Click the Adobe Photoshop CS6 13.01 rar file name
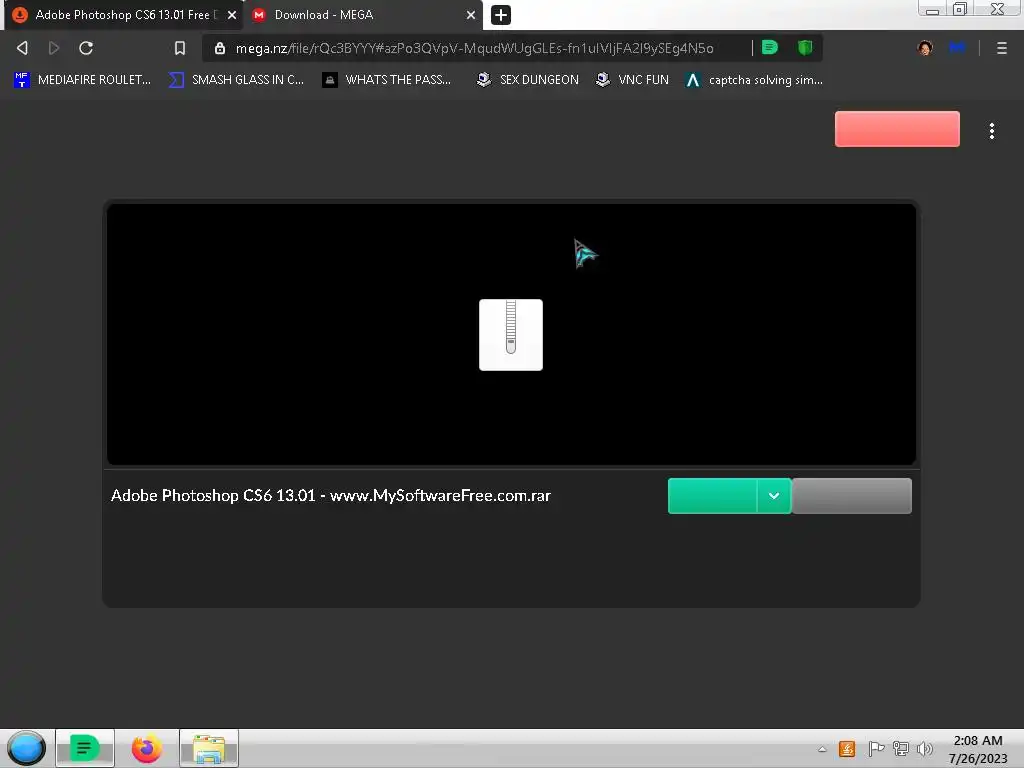The height and width of the screenshot is (768, 1024). click(330, 496)
